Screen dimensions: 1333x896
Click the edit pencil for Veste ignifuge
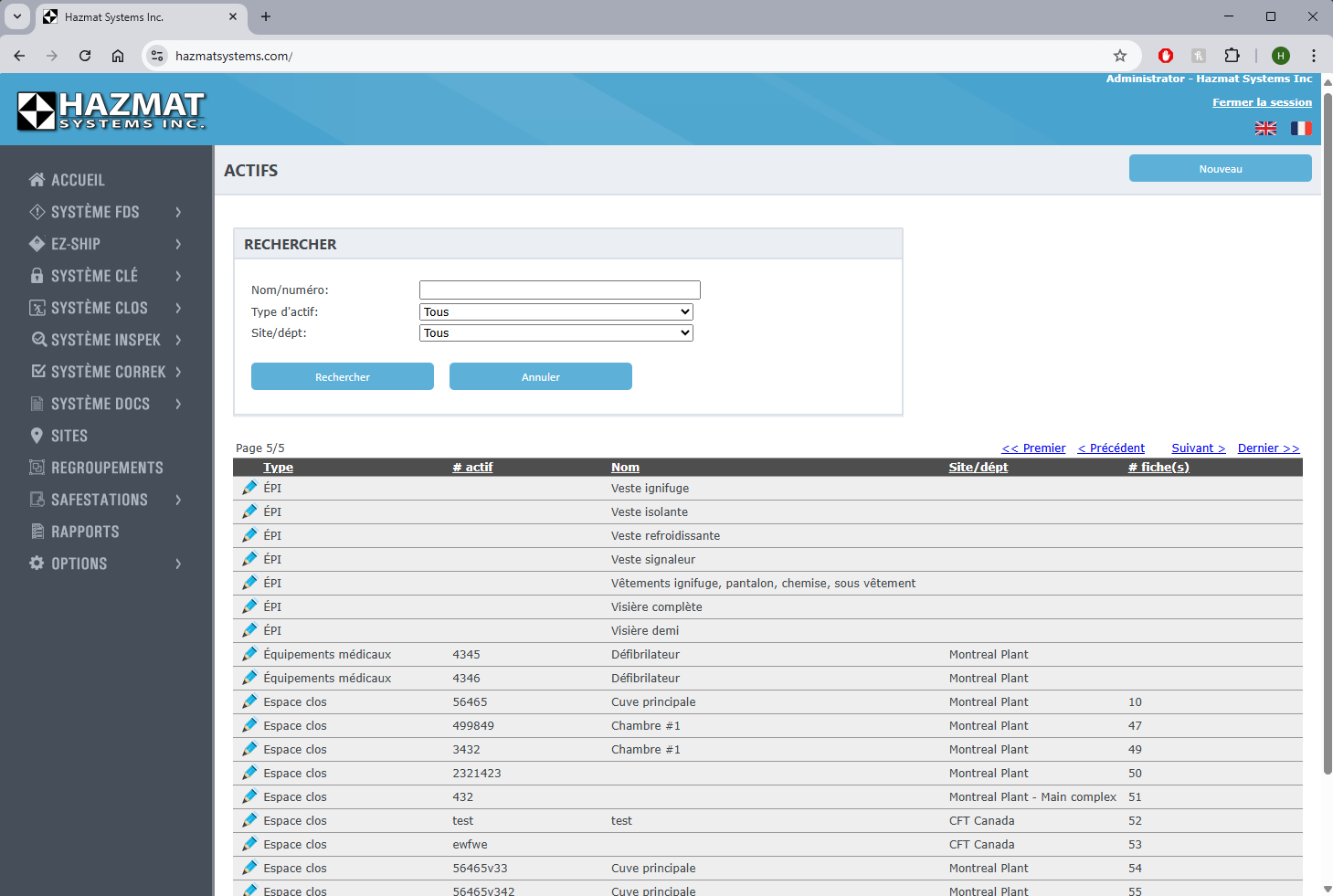coord(249,489)
